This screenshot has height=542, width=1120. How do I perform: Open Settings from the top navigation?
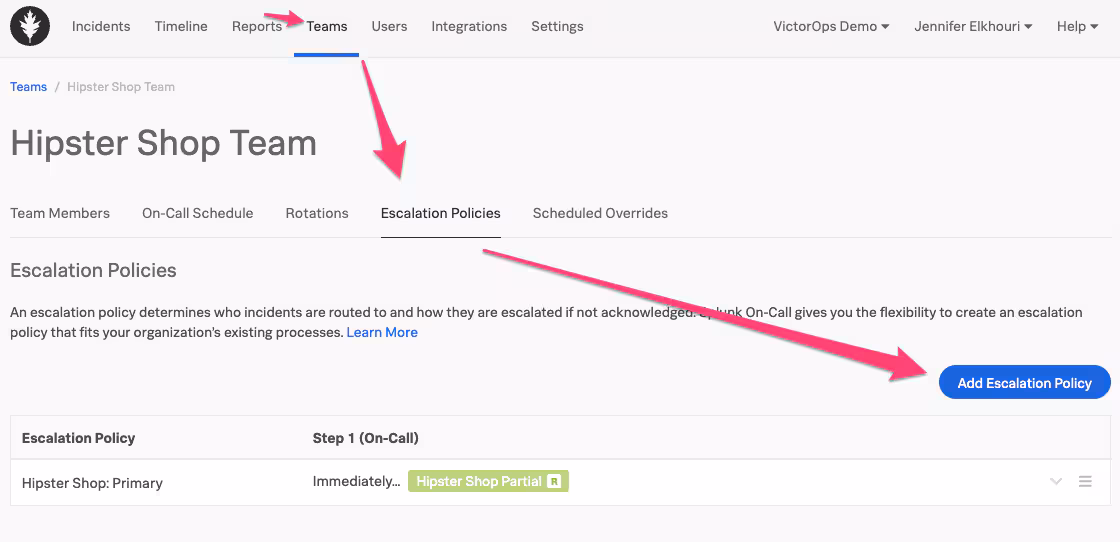pyautogui.click(x=557, y=27)
